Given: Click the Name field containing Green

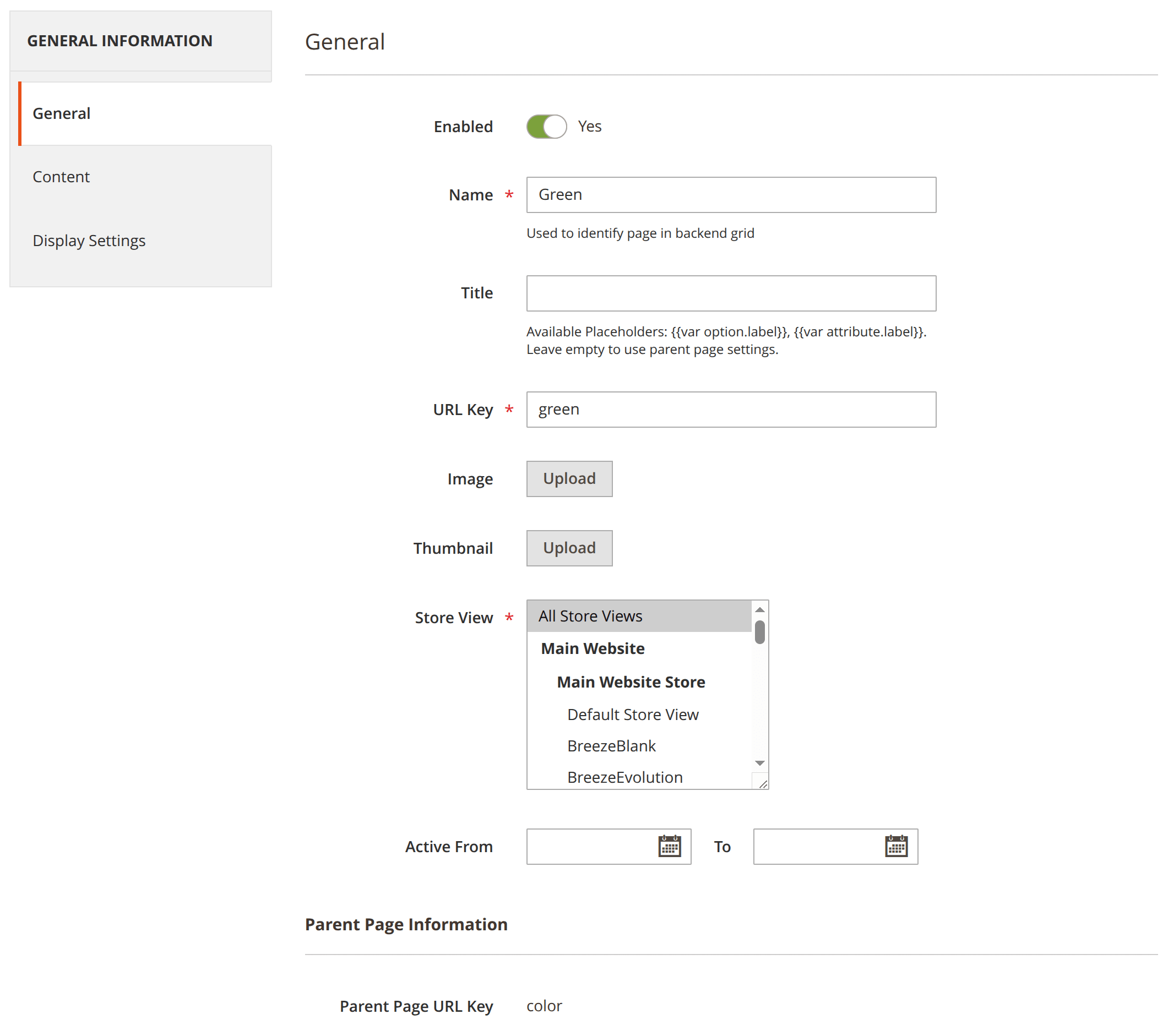Looking at the screenshot, I should point(731,195).
